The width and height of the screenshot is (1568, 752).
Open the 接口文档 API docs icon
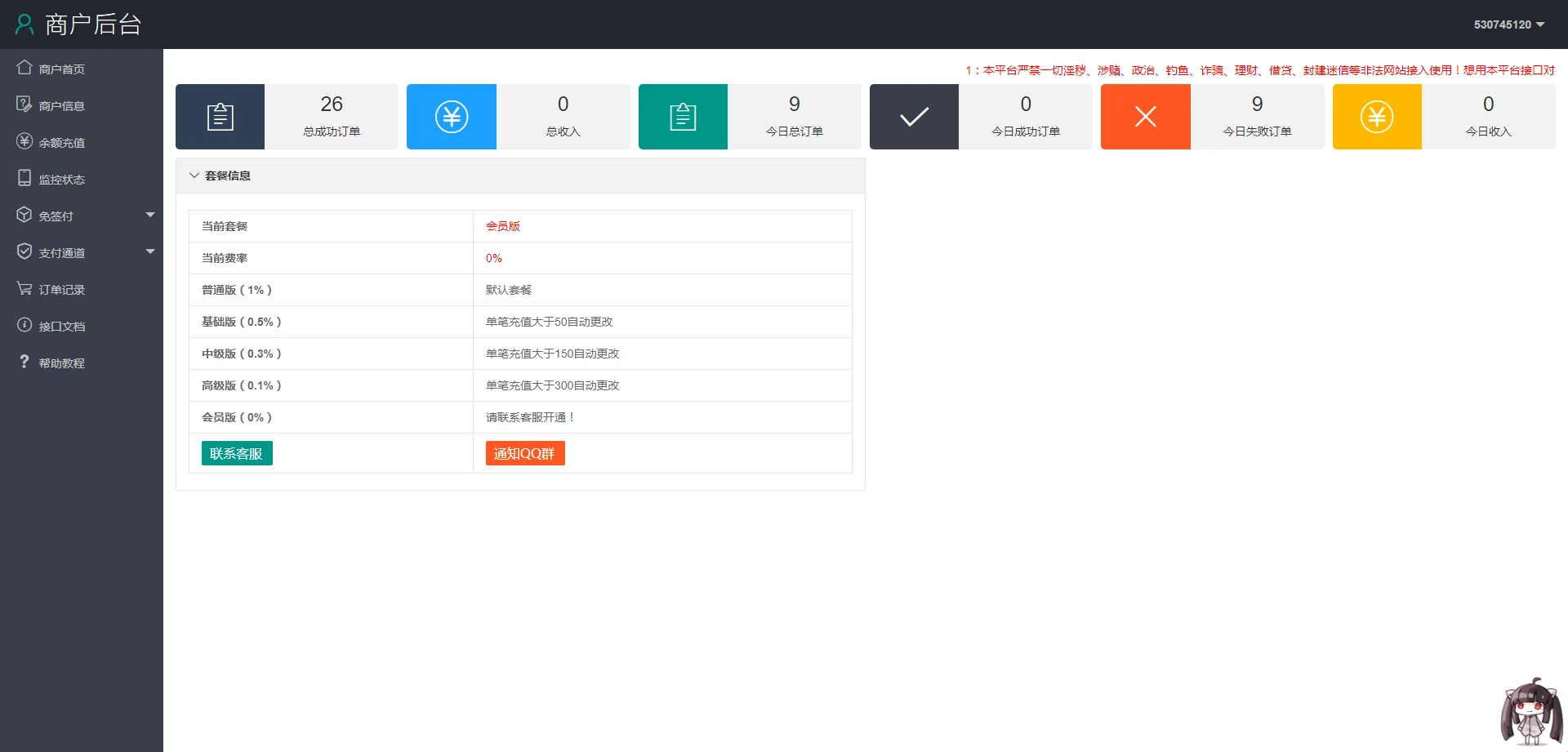pos(24,325)
